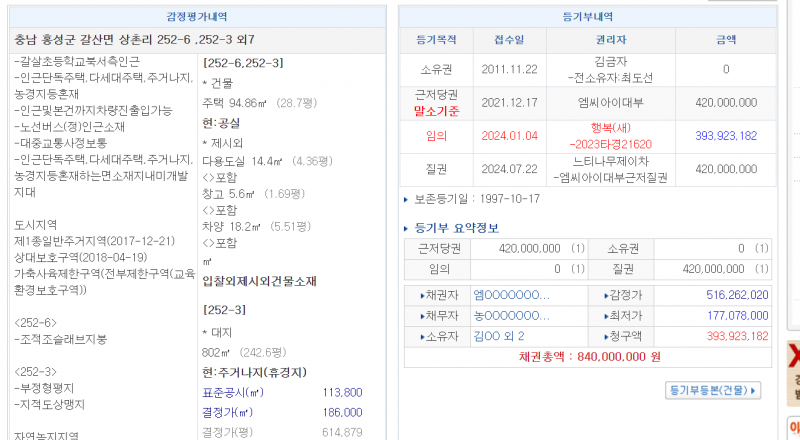800x440 pixels.
Task: Open the 등기부등본(건물) registry document button
Action: pos(712,390)
